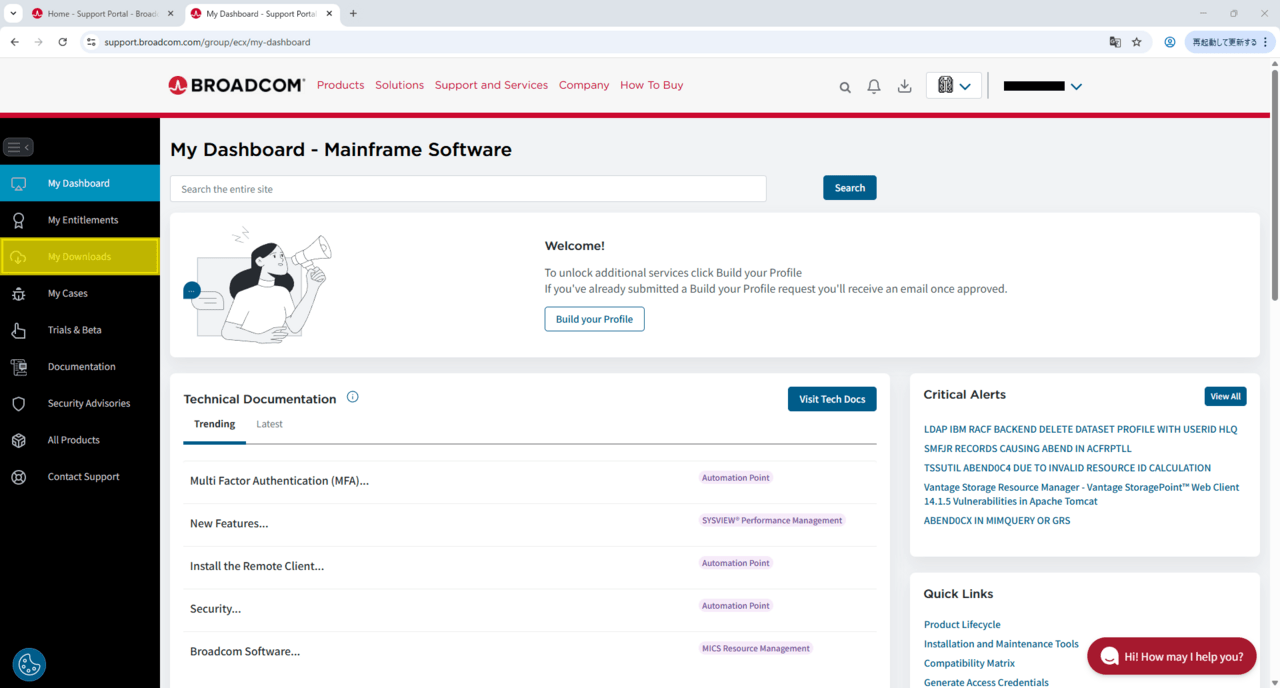
Task: Open How To Buy menu
Action: tap(652, 85)
